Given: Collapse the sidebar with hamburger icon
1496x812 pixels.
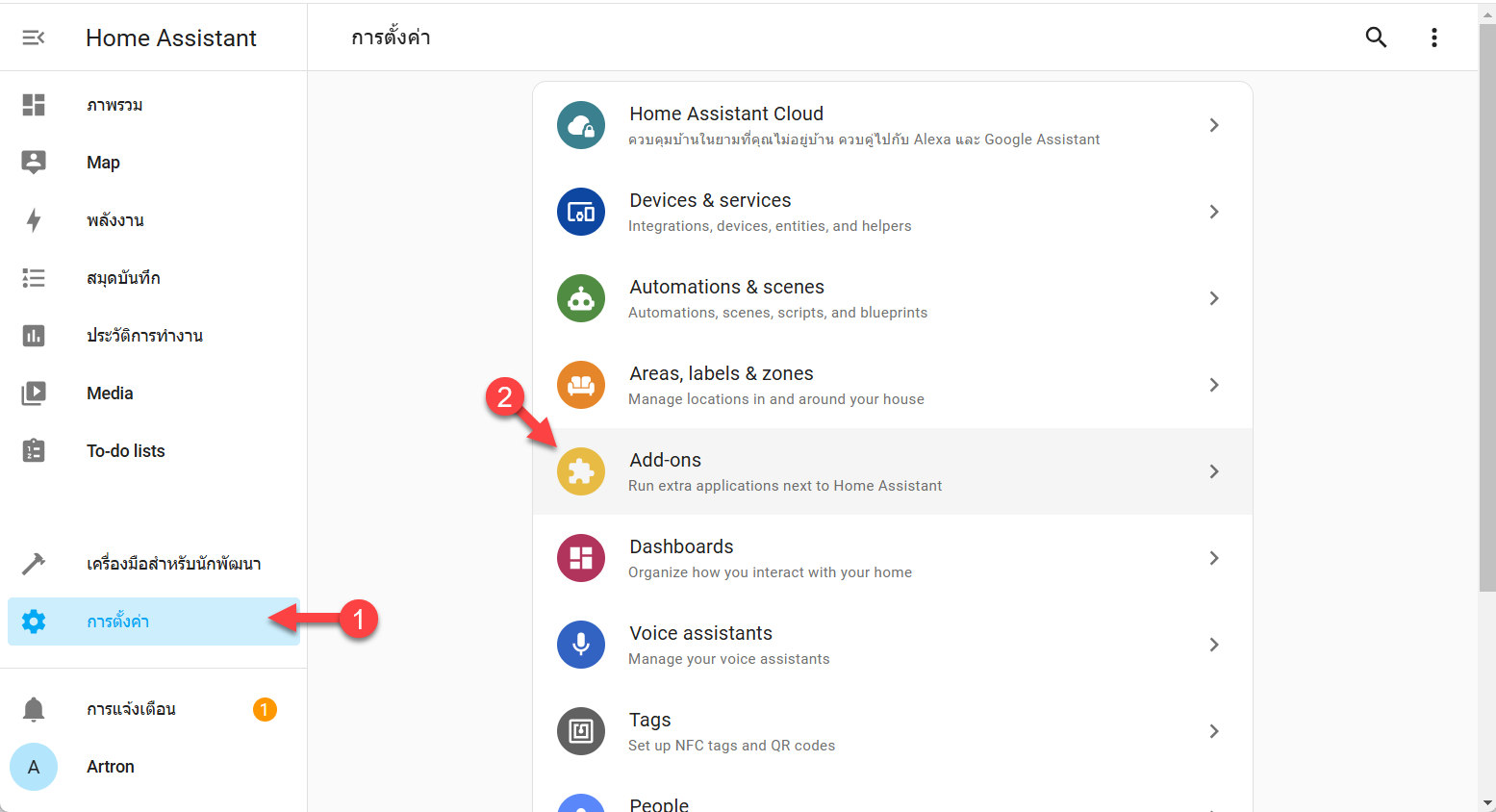Looking at the screenshot, I should (x=34, y=38).
